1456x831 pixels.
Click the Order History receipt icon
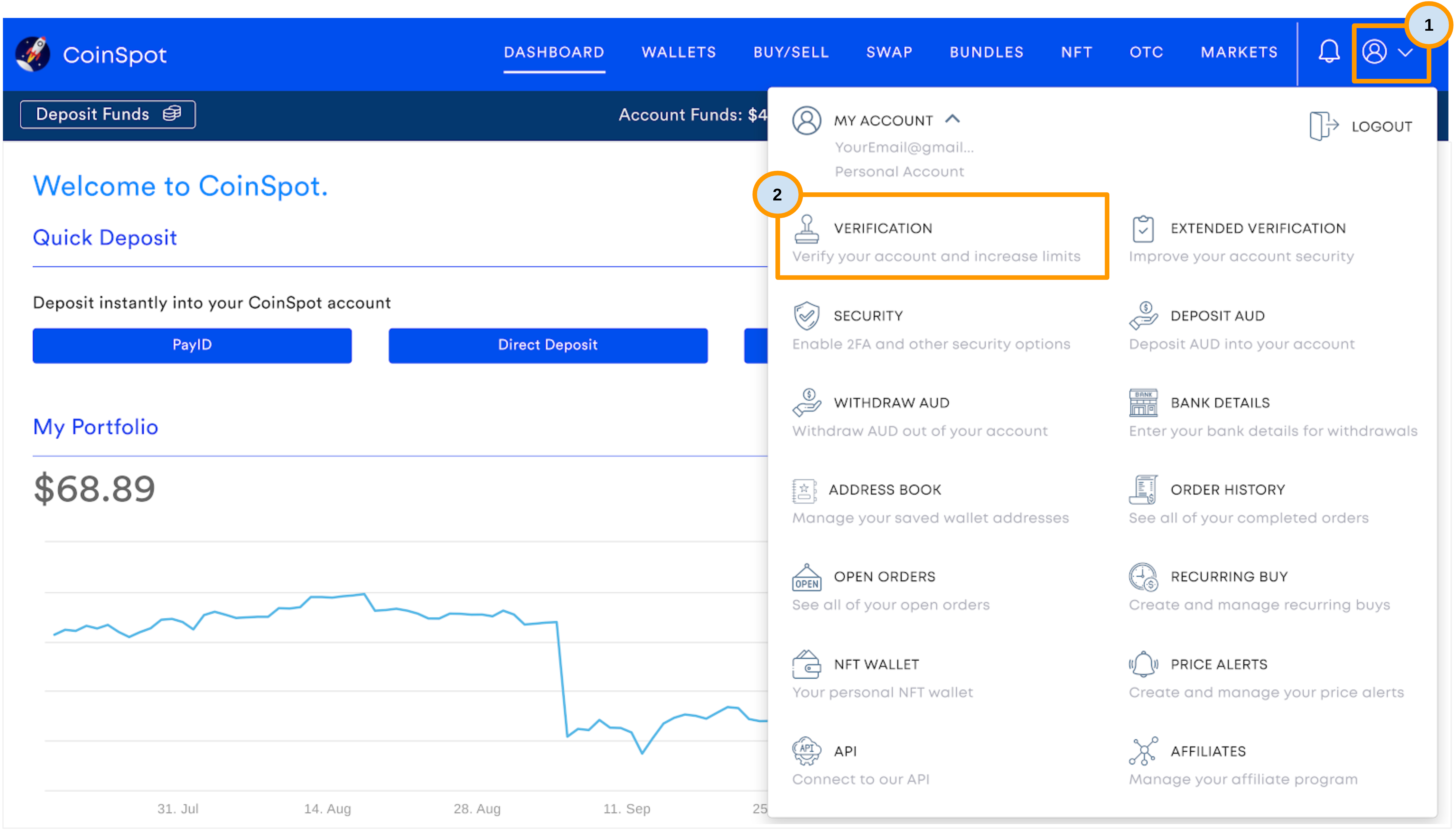(1143, 489)
